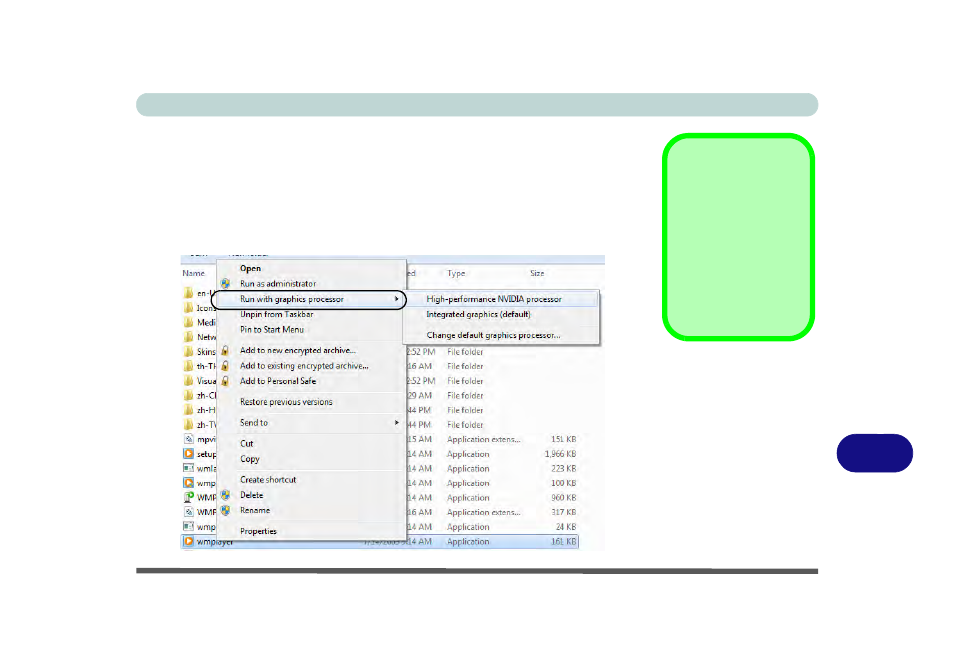This screenshot has height=672, width=954.
Task: Sort by the Size column header
Action: [x=537, y=273]
